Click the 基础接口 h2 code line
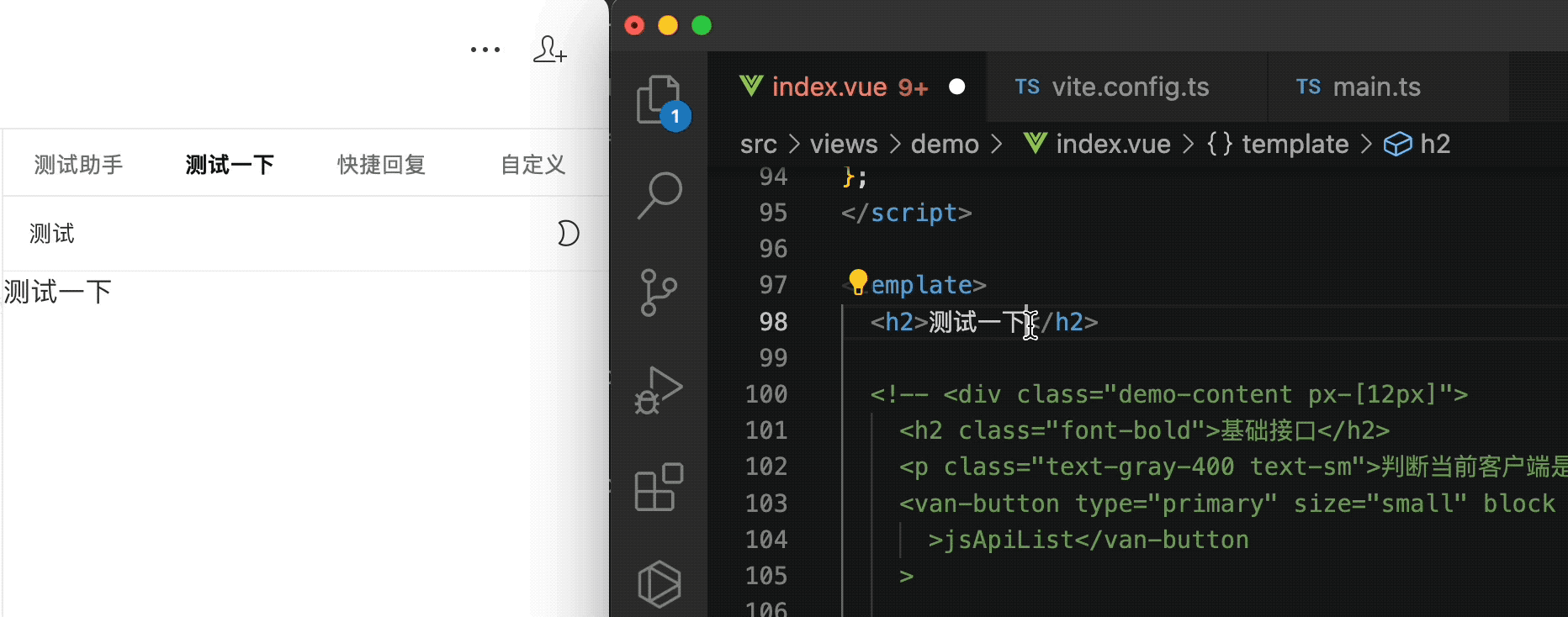This screenshot has height=617, width=1568. (1144, 430)
